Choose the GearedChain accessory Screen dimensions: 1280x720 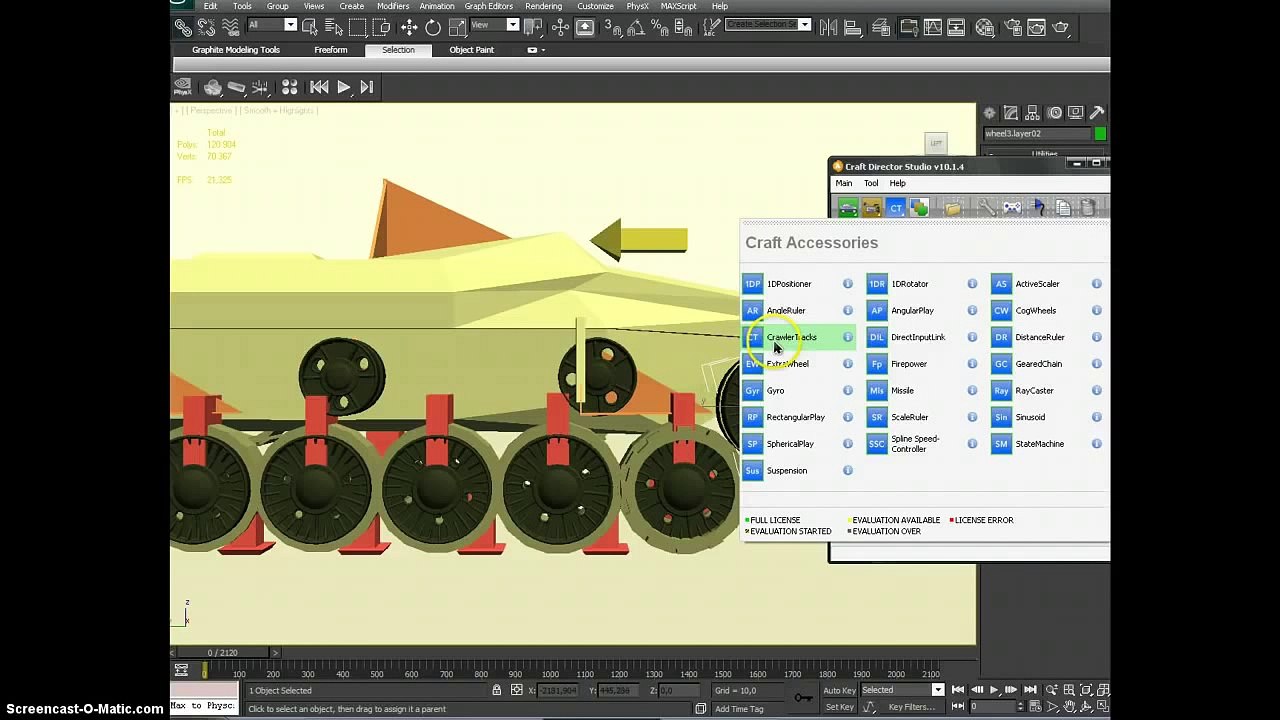1039,364
